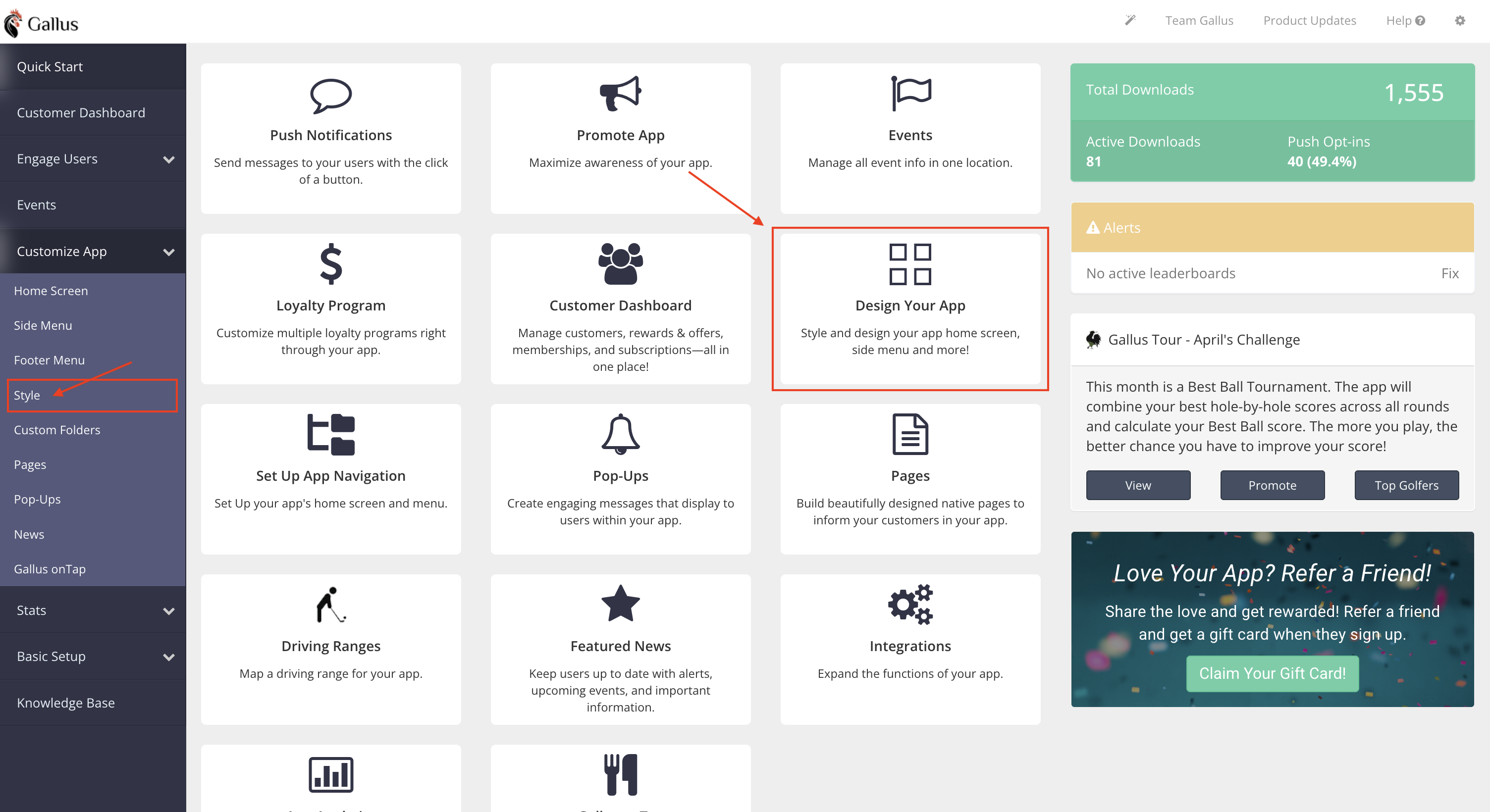Click the Driving Ranges card title
The width and height of the screenshot is (1490, 812).
[331, 646]
